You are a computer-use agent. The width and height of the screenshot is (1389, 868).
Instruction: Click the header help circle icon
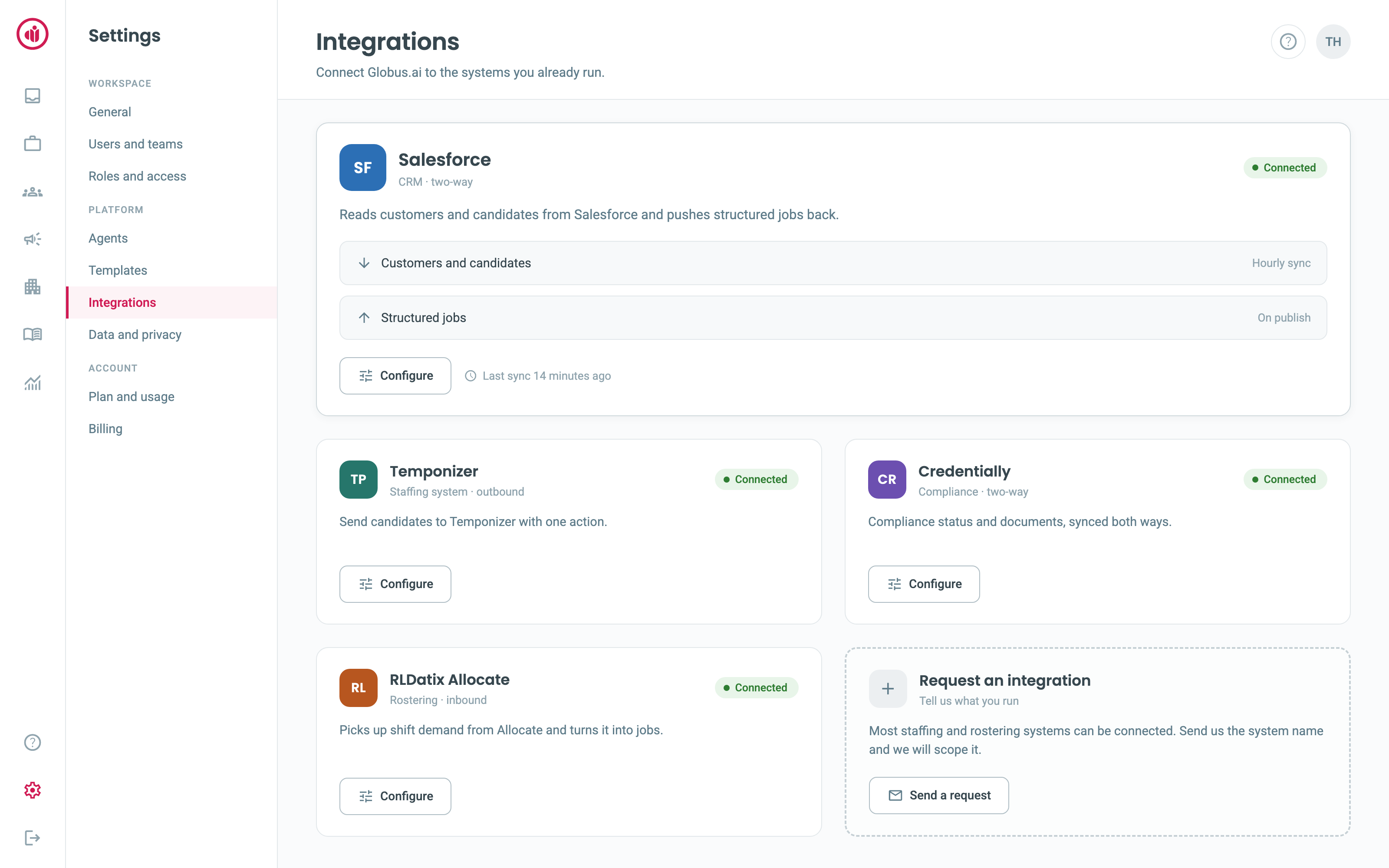pyautogui.click(x=1288, y=41)
